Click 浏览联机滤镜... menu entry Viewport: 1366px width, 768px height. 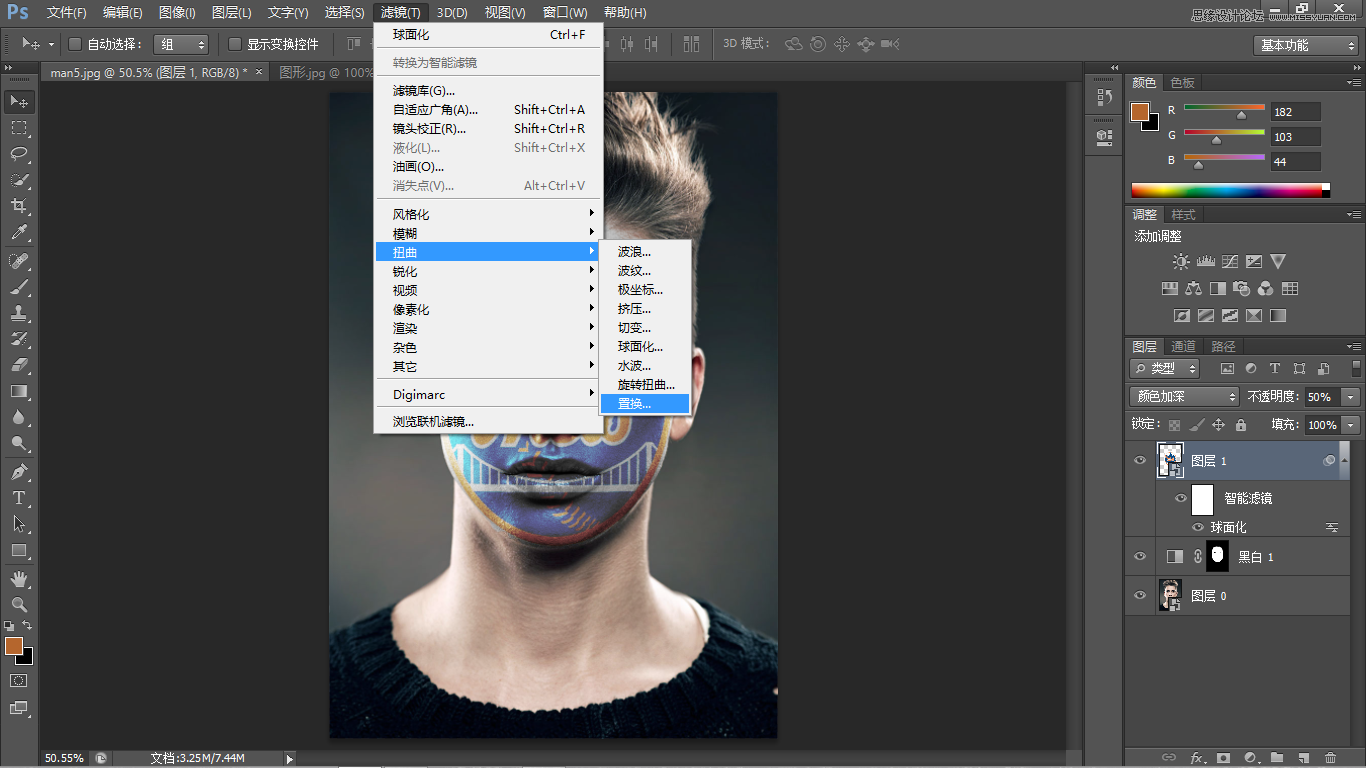tap(488, 422)
